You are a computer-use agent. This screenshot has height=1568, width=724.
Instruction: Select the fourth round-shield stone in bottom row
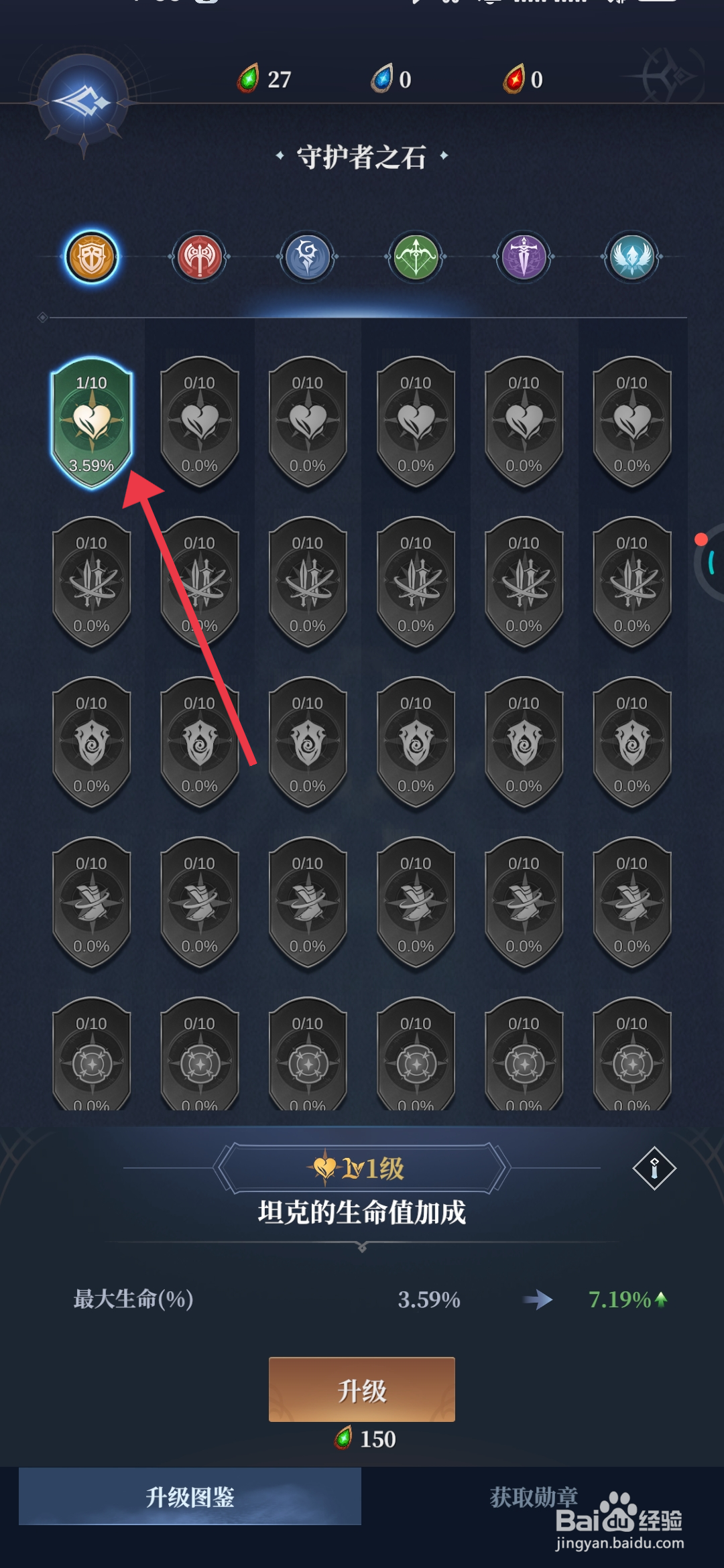tap(416, 1054)
